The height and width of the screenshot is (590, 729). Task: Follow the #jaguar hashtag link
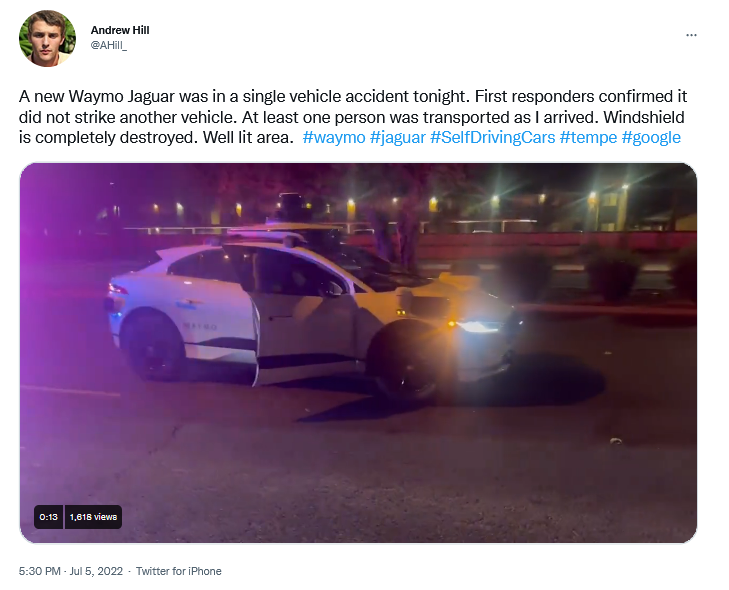[x=398, y=138]
